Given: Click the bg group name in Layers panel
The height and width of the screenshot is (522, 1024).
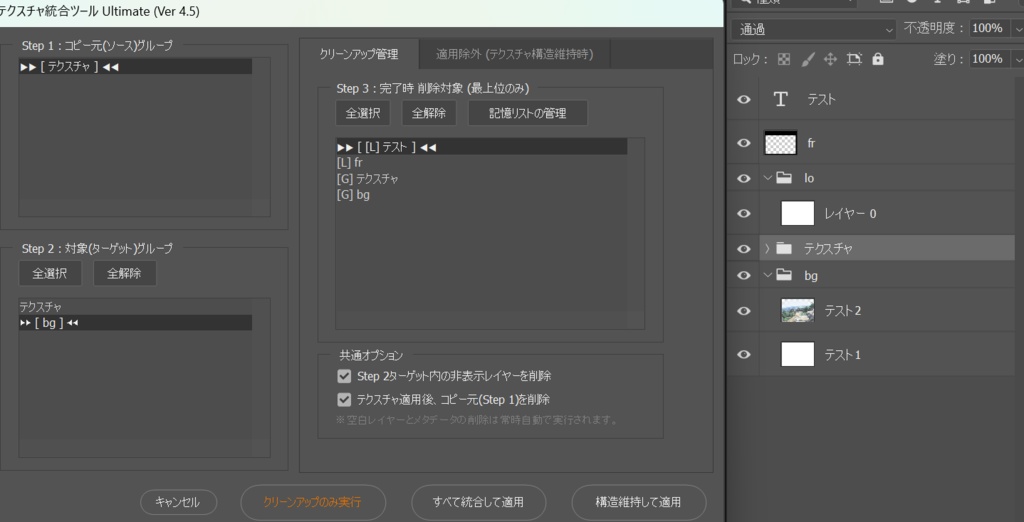Looking at the screenshot, I should click(x=811, y=276).
